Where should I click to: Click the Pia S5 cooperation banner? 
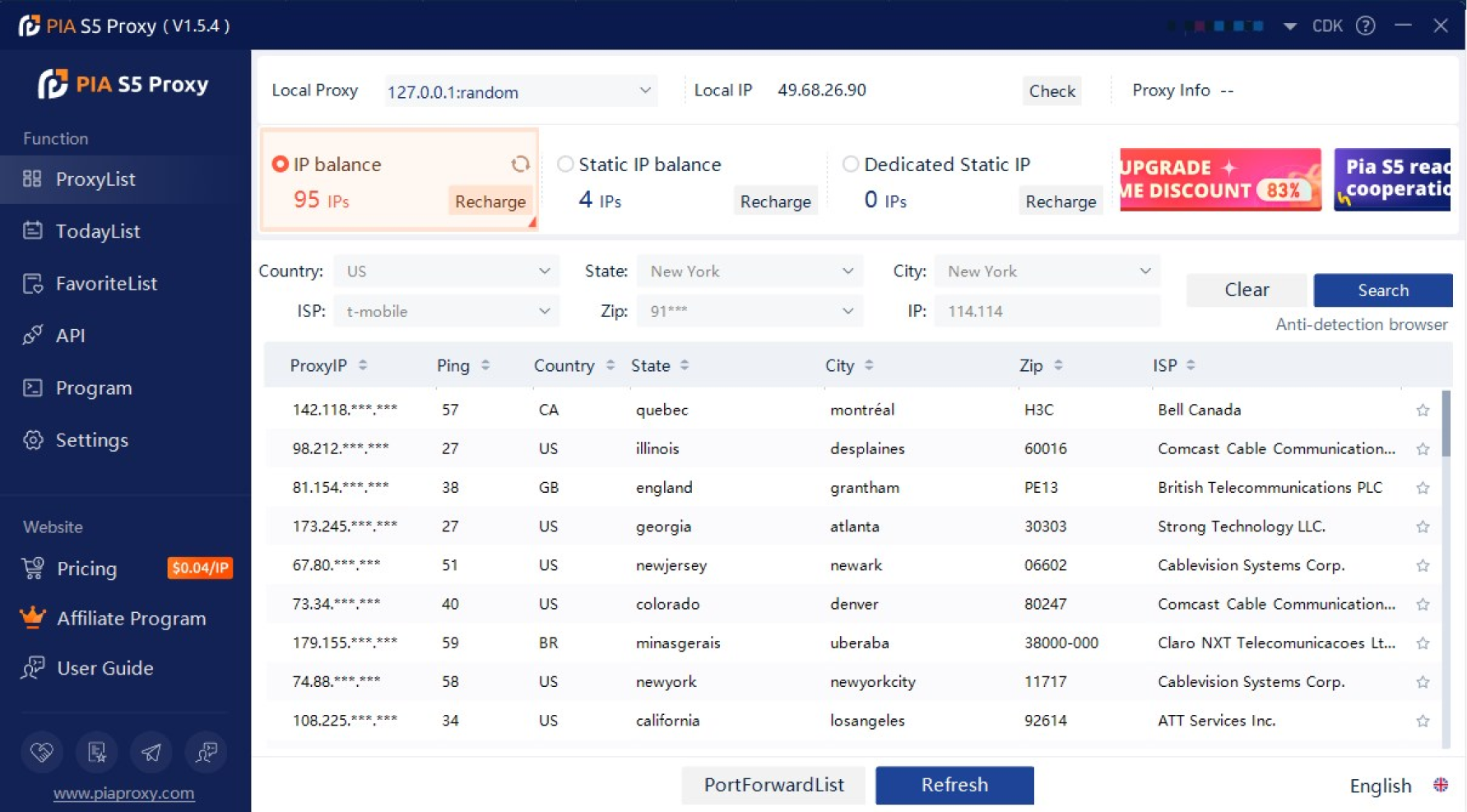[1392, 179]
